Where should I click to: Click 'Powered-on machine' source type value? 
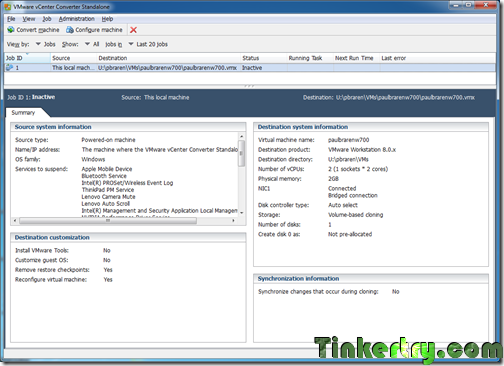(109, 140)
